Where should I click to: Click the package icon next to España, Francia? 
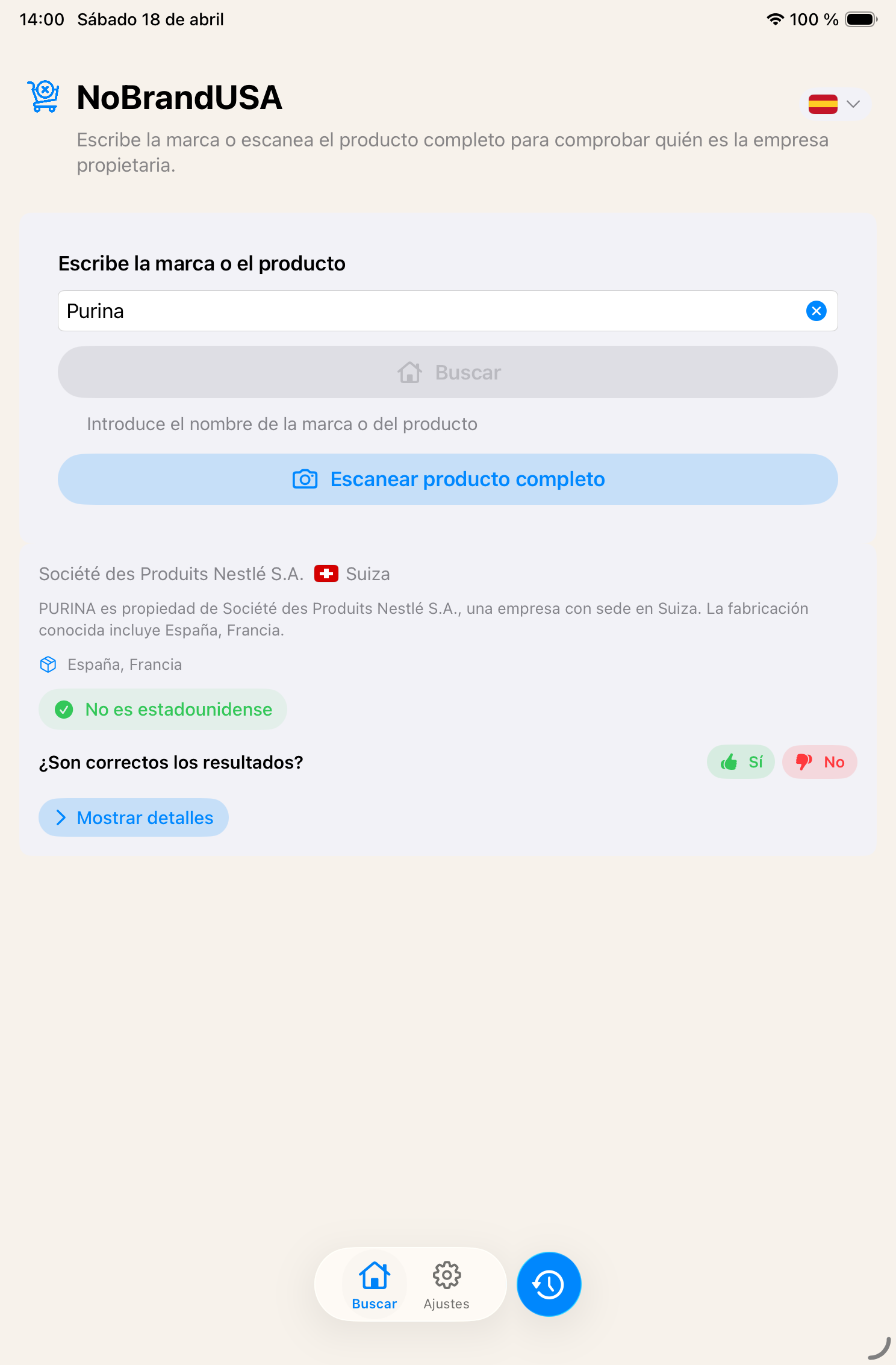click(x=48, y=664)
